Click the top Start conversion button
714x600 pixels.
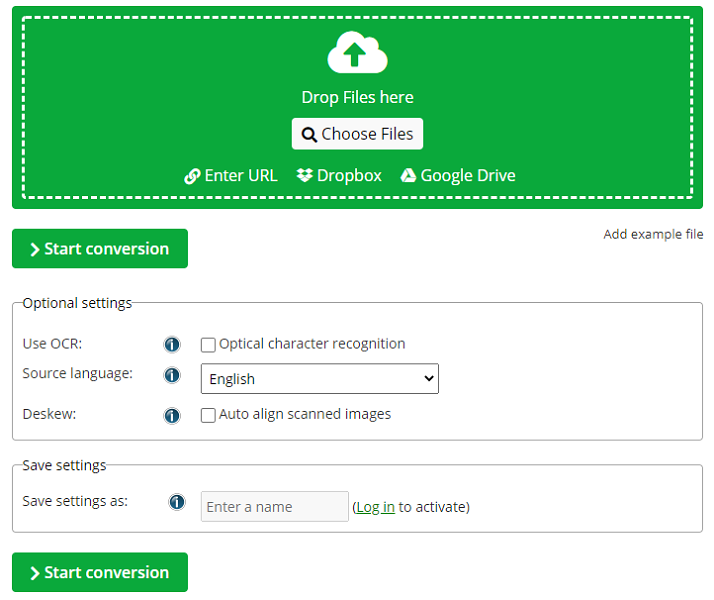coord(100,249)
